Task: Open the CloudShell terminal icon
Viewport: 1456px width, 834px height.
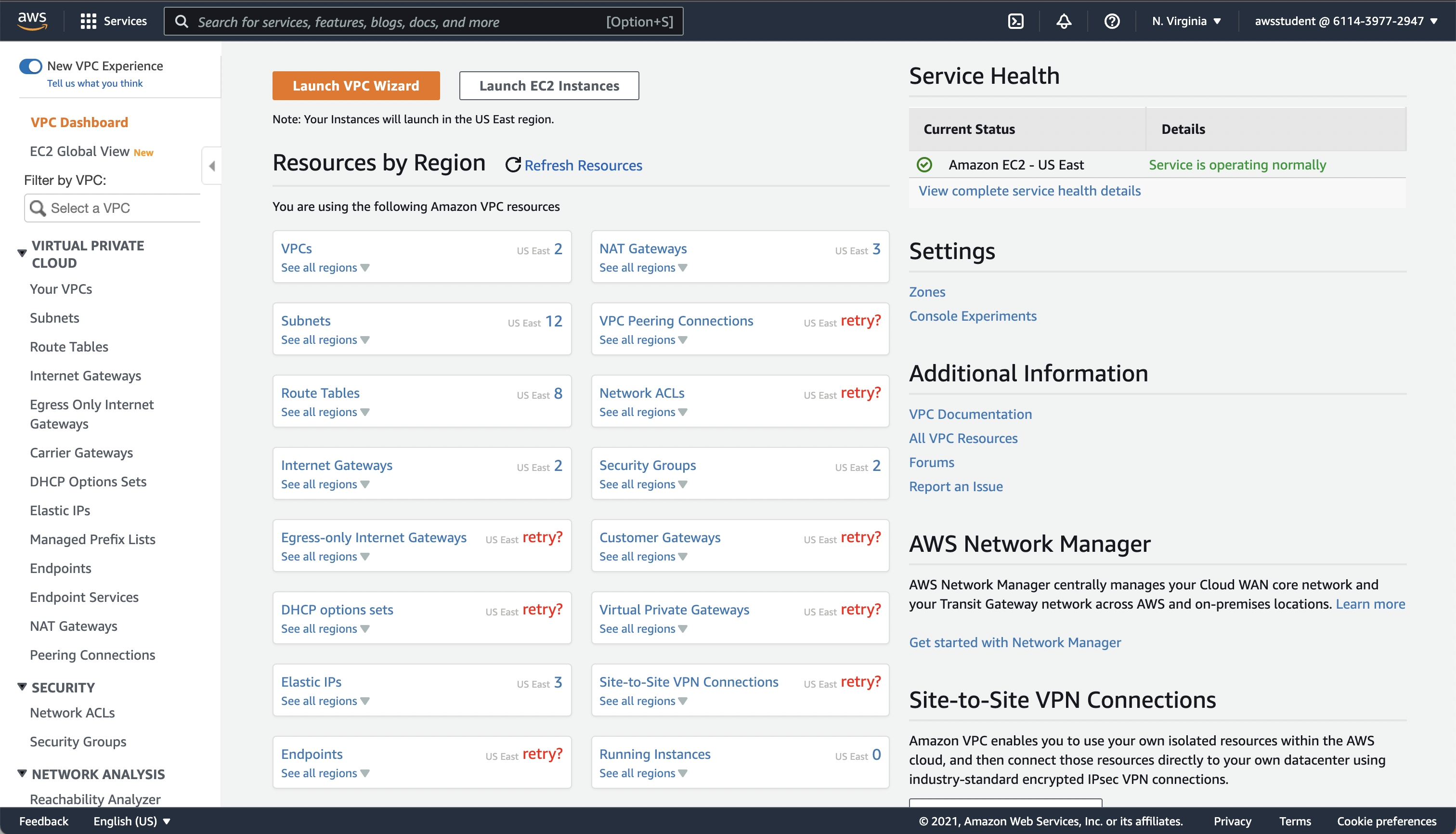Action: tap(1015, 21)
